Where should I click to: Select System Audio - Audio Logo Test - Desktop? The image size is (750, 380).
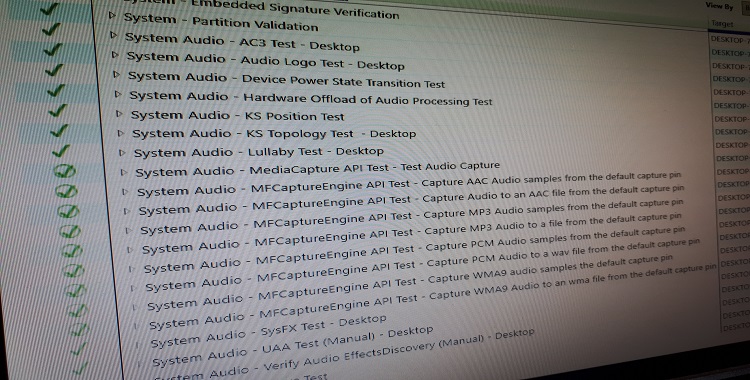point(265,60)
